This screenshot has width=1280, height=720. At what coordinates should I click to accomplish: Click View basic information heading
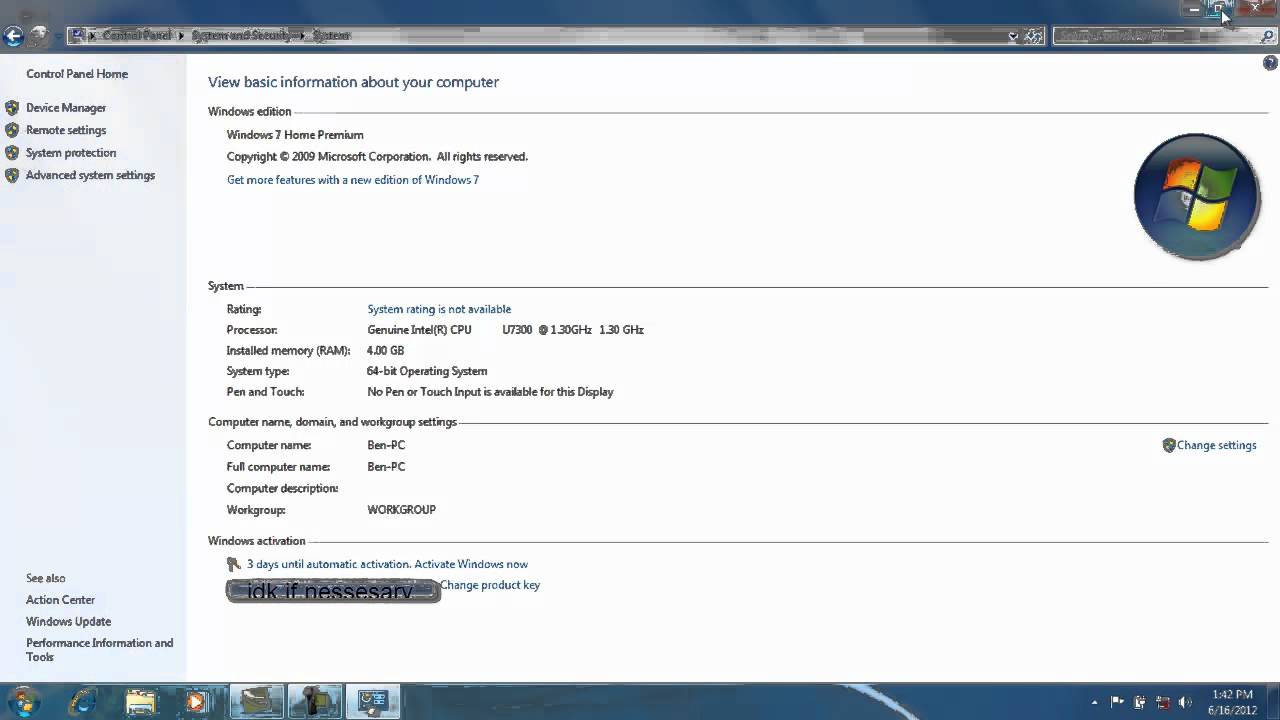353,82
